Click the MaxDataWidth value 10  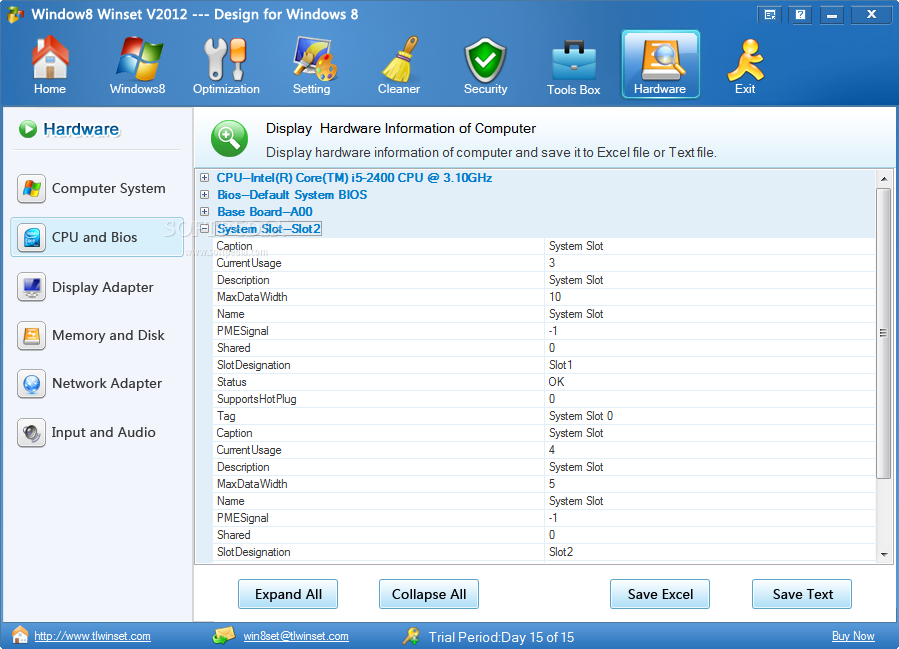click(555, 297)
